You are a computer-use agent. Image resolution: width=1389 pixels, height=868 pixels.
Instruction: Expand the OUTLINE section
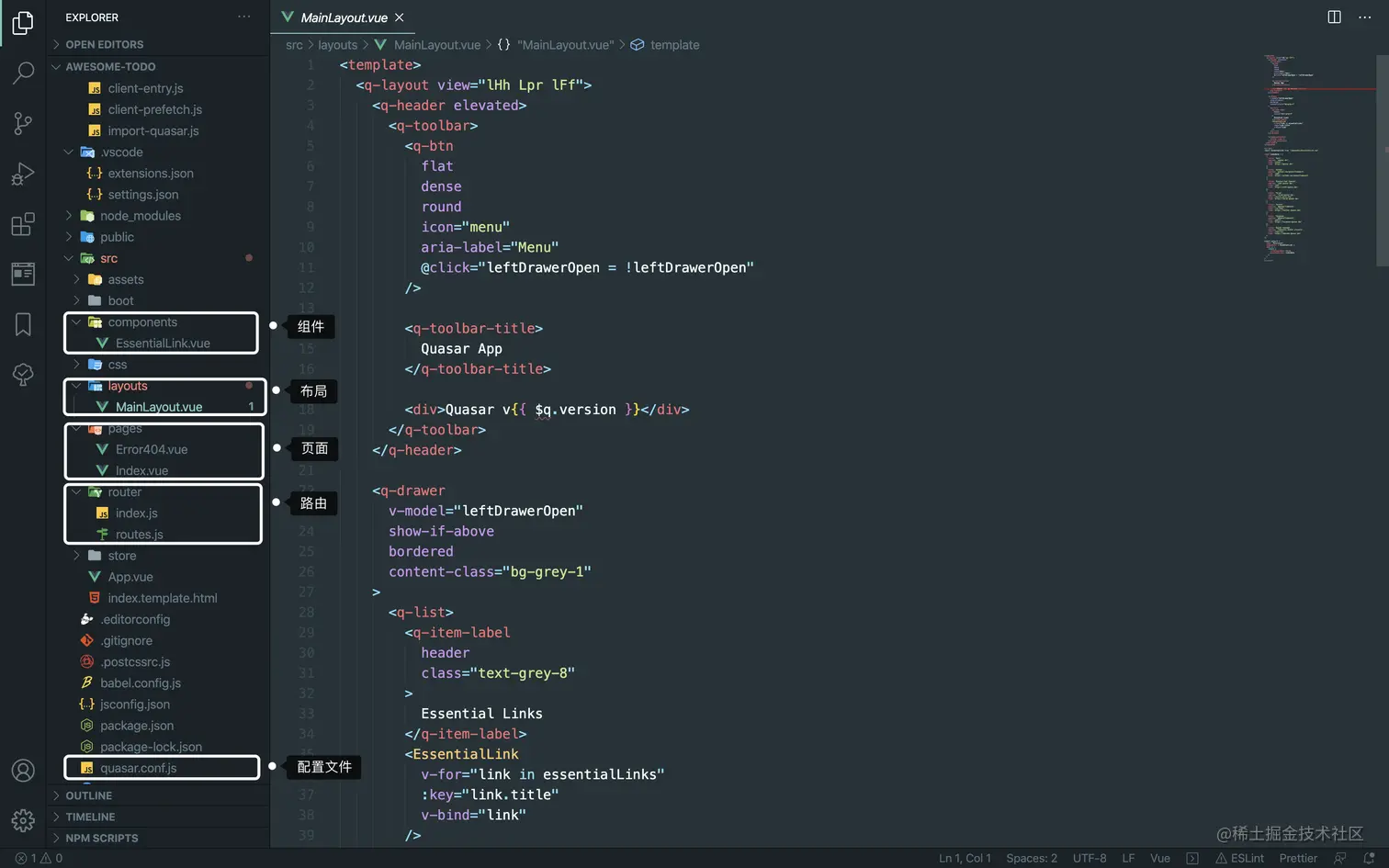pos(158,795)
